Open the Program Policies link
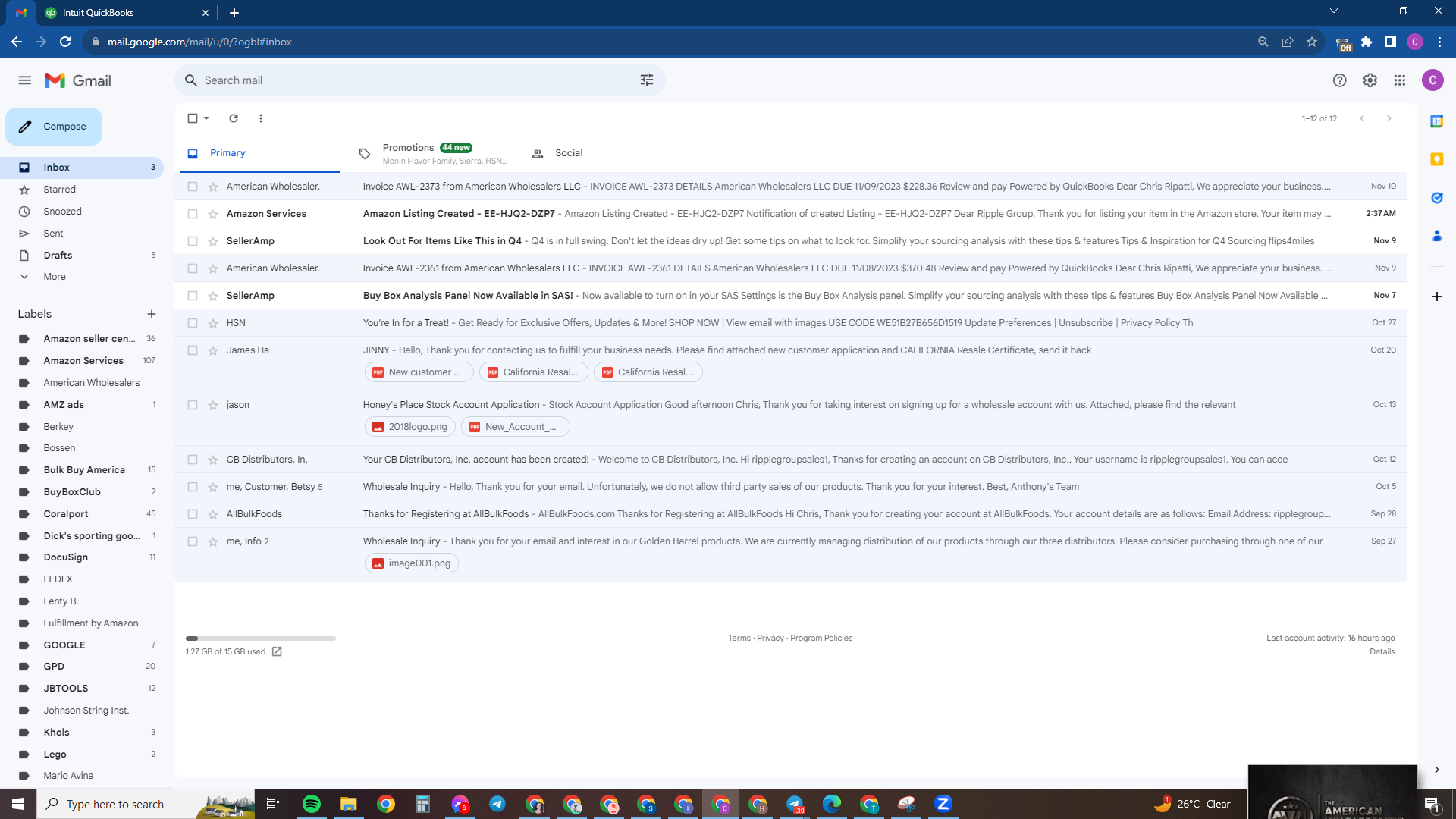The height and width of the screenshot is (819, 1456). pyautogui.click(x=821, y=639)
